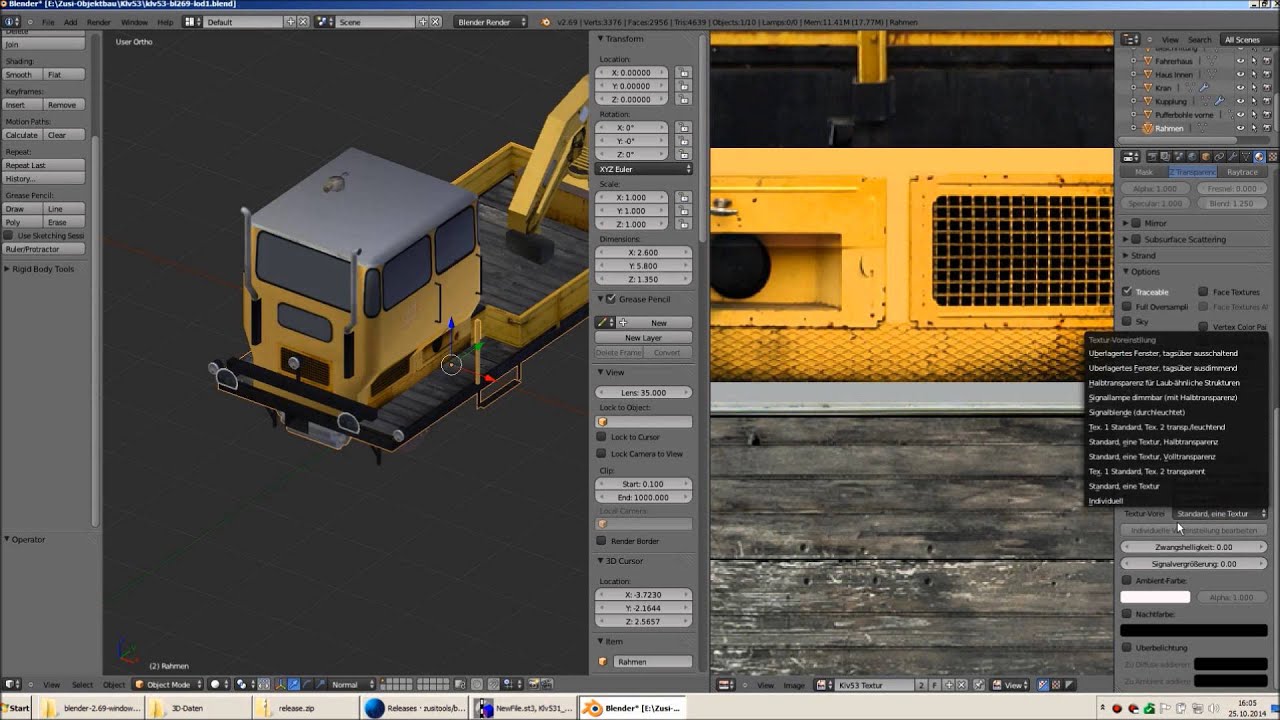
Task: Add a new screen layout with plus icon
Action: pos(291,21)
